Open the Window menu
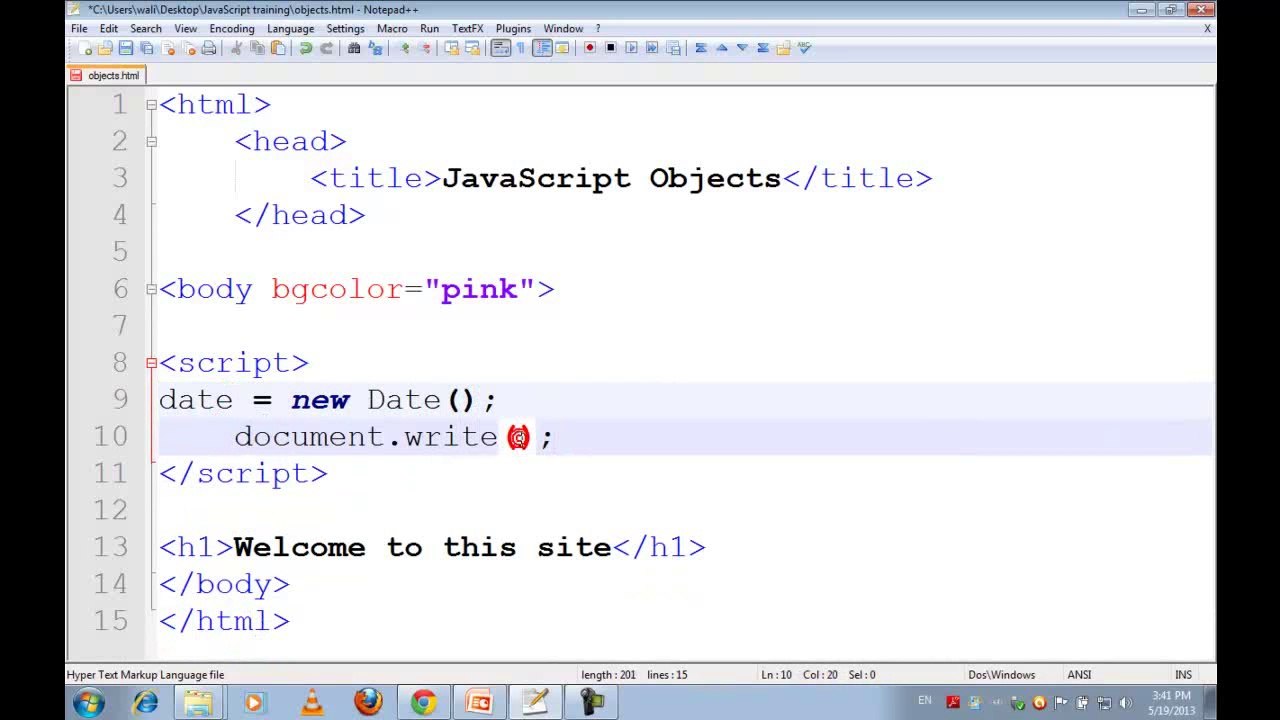The height and width of the screenshot is (720, 1280). pyautogui.click(x=564, y=28)
